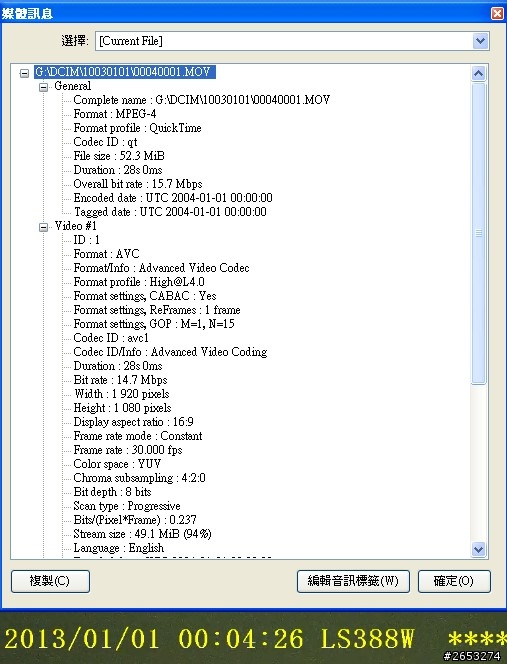The height and width of the screenshot is (664, 507).
Task: Select 'Format settings, CABAC : Yes' row
Action: tap(145, 296)
